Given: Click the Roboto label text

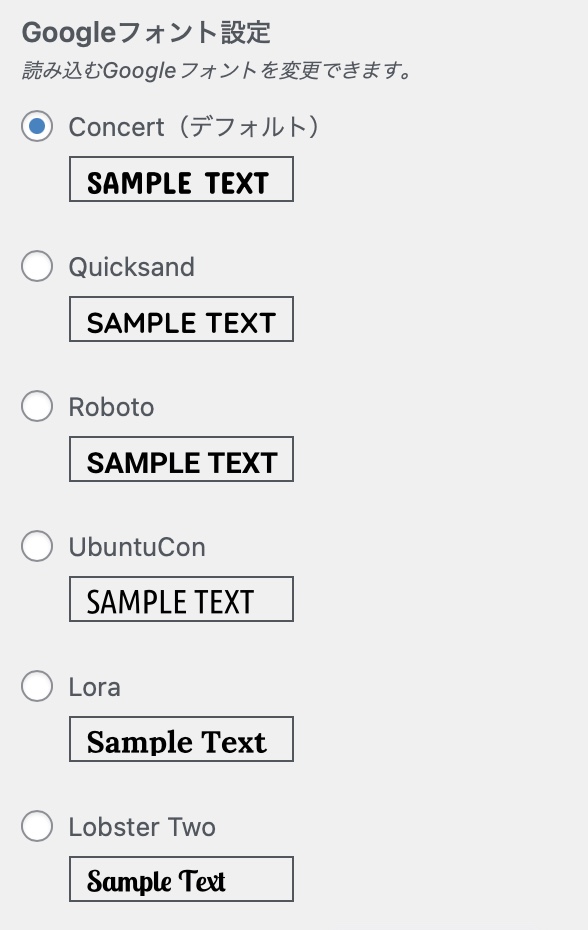Looking at the screenshot, I should pyautogui.click(x=112, y=407).
